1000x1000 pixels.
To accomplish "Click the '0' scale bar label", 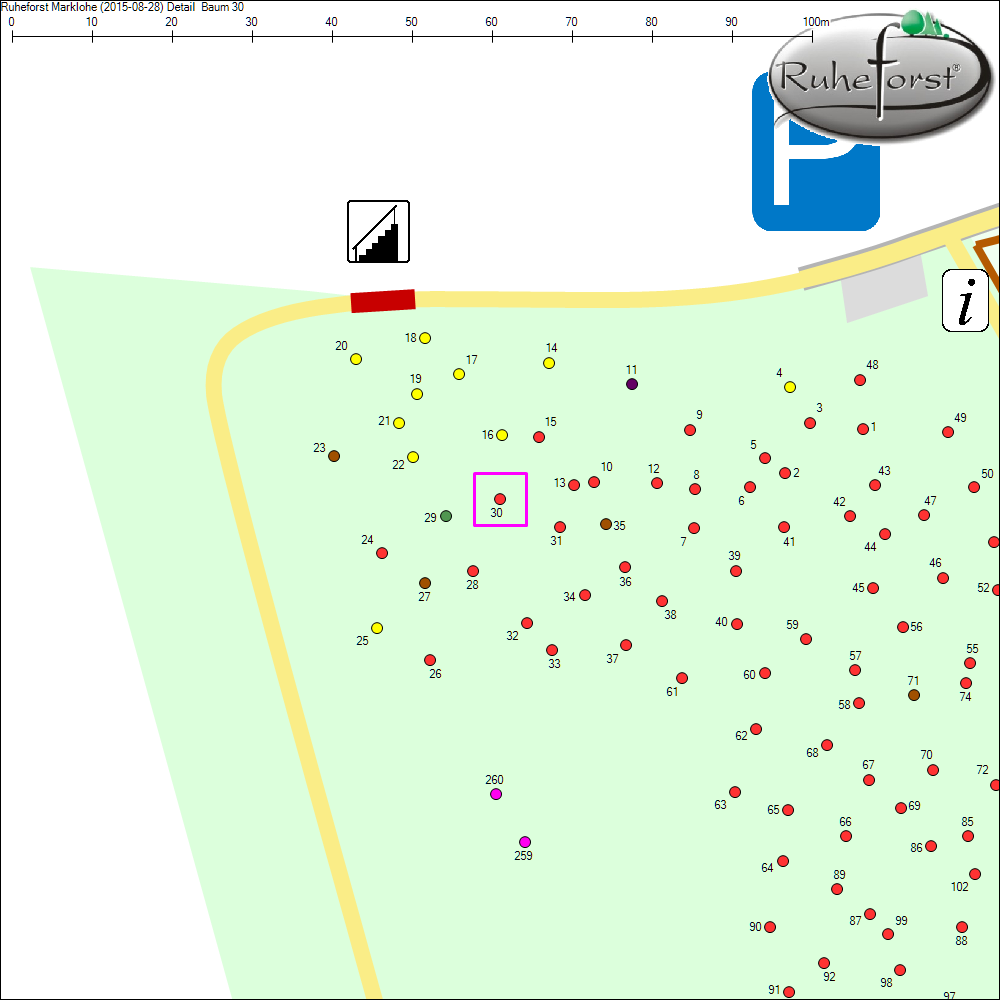I will (x=11, y=22).
